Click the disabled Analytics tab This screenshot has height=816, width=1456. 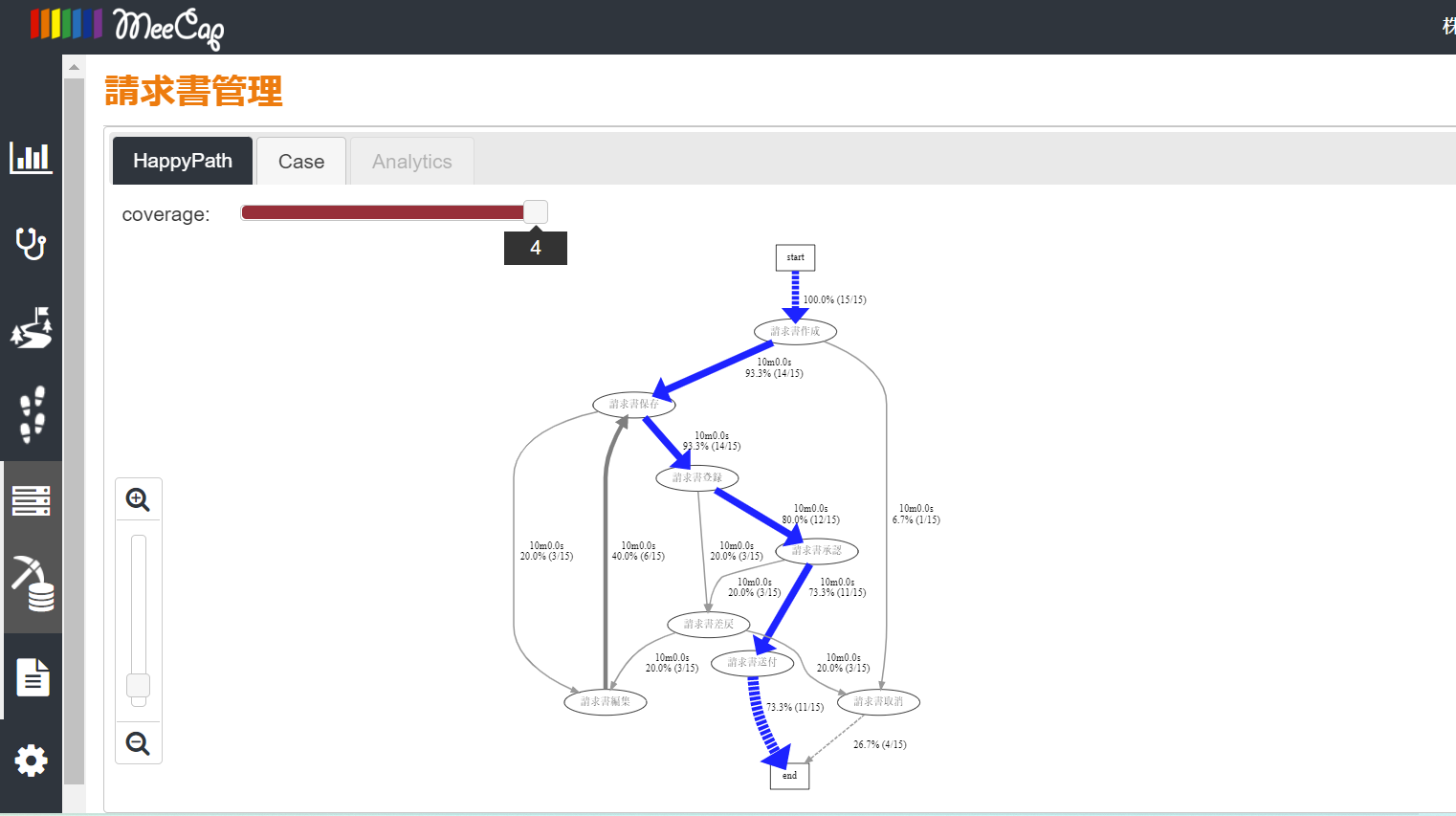pyautogui.click(x=411, y=161)
